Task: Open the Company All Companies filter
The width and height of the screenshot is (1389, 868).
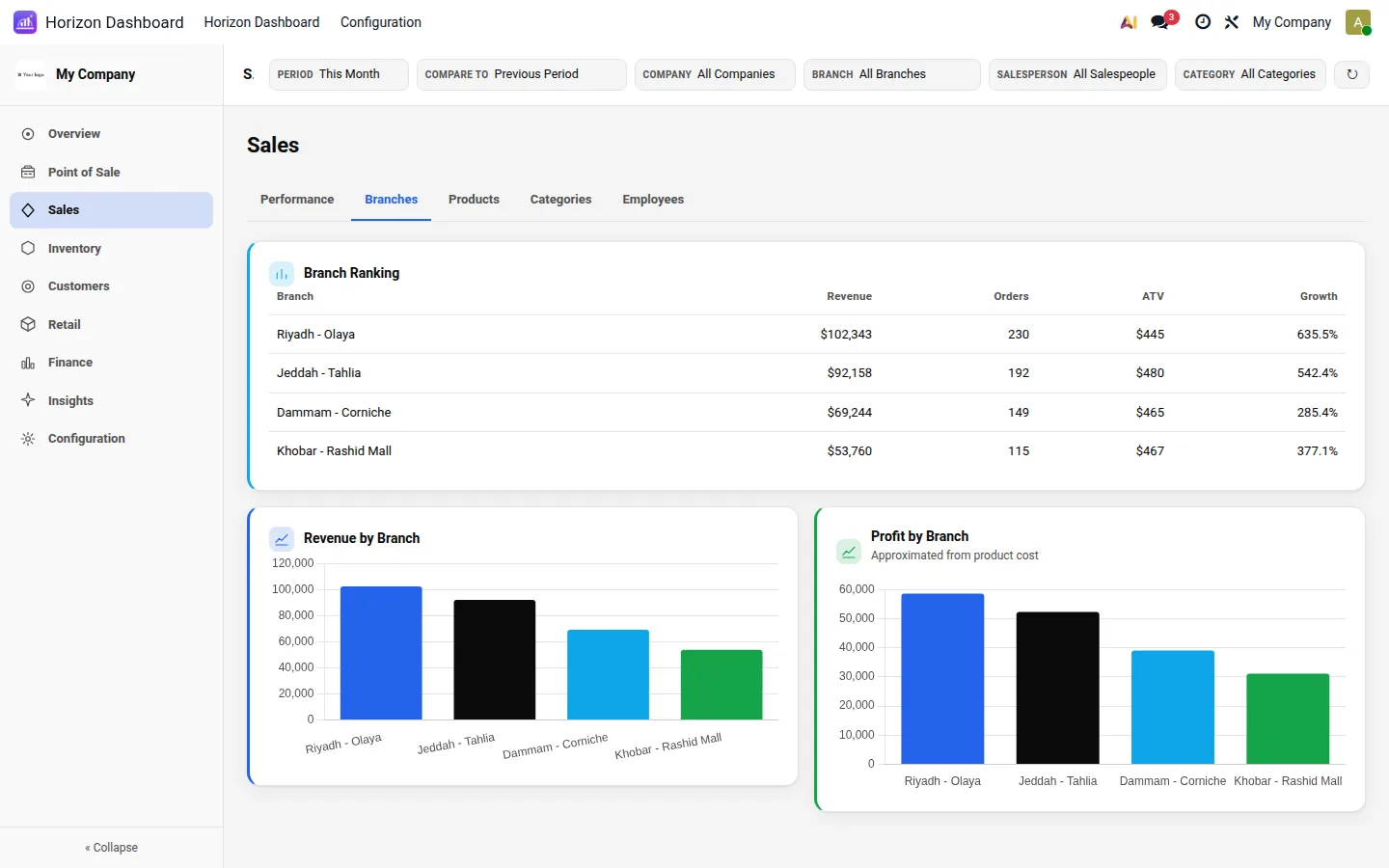Action: point(715,74)
